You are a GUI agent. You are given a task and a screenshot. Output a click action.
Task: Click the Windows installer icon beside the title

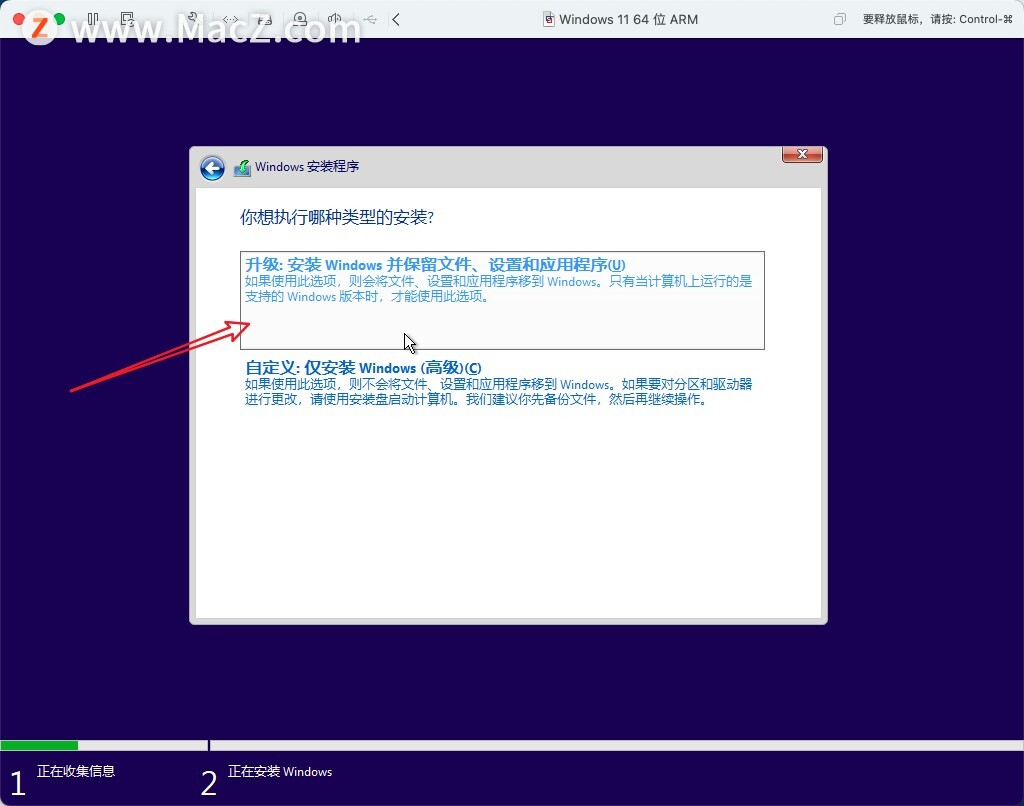pyautogui.click(x=242, y=168)
